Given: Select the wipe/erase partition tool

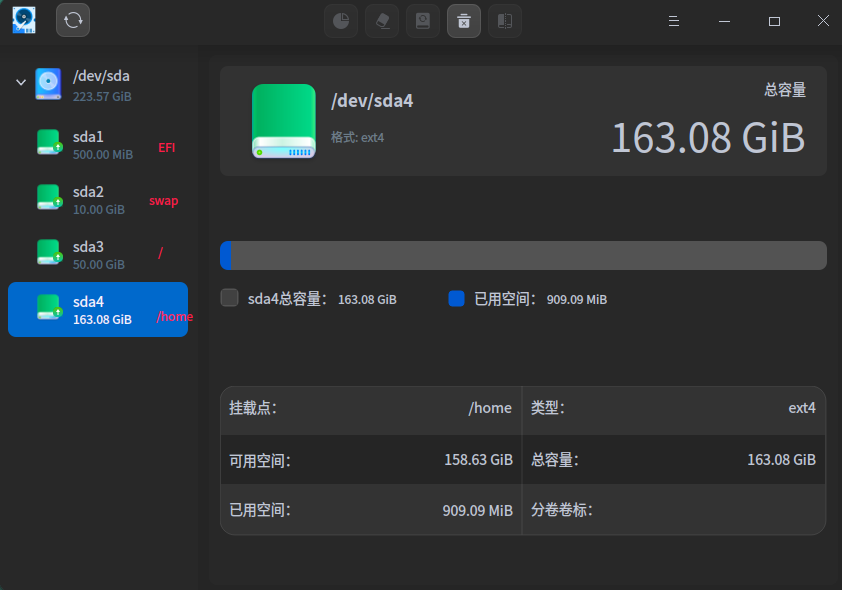Looking at the screenshot, I should click(x=381, y=20).
